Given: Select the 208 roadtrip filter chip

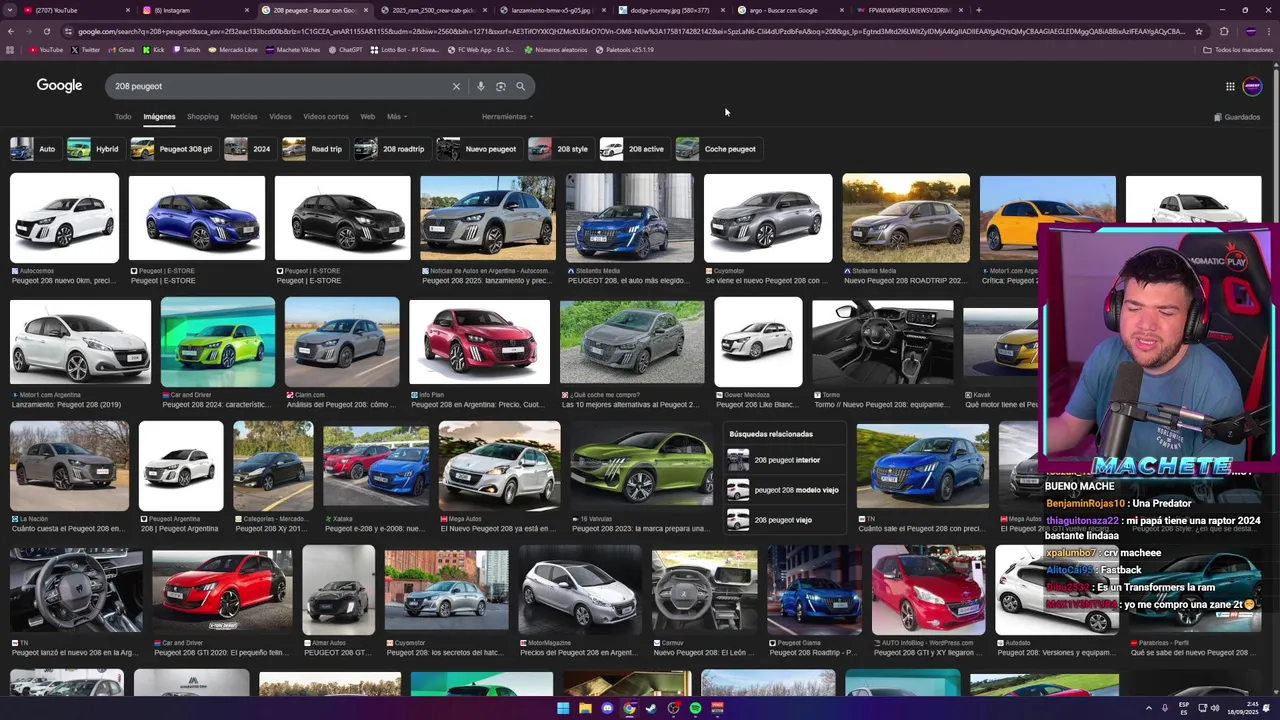Looking at the screenshot, I should coord(391,149).
